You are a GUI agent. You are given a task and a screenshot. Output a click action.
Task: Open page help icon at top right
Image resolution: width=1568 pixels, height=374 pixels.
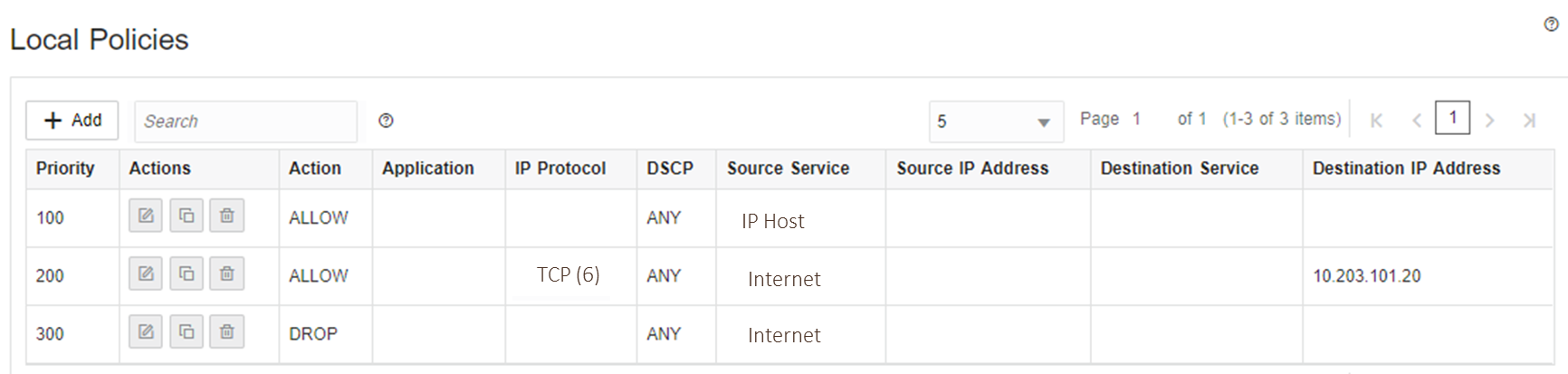coord(1551,24)
